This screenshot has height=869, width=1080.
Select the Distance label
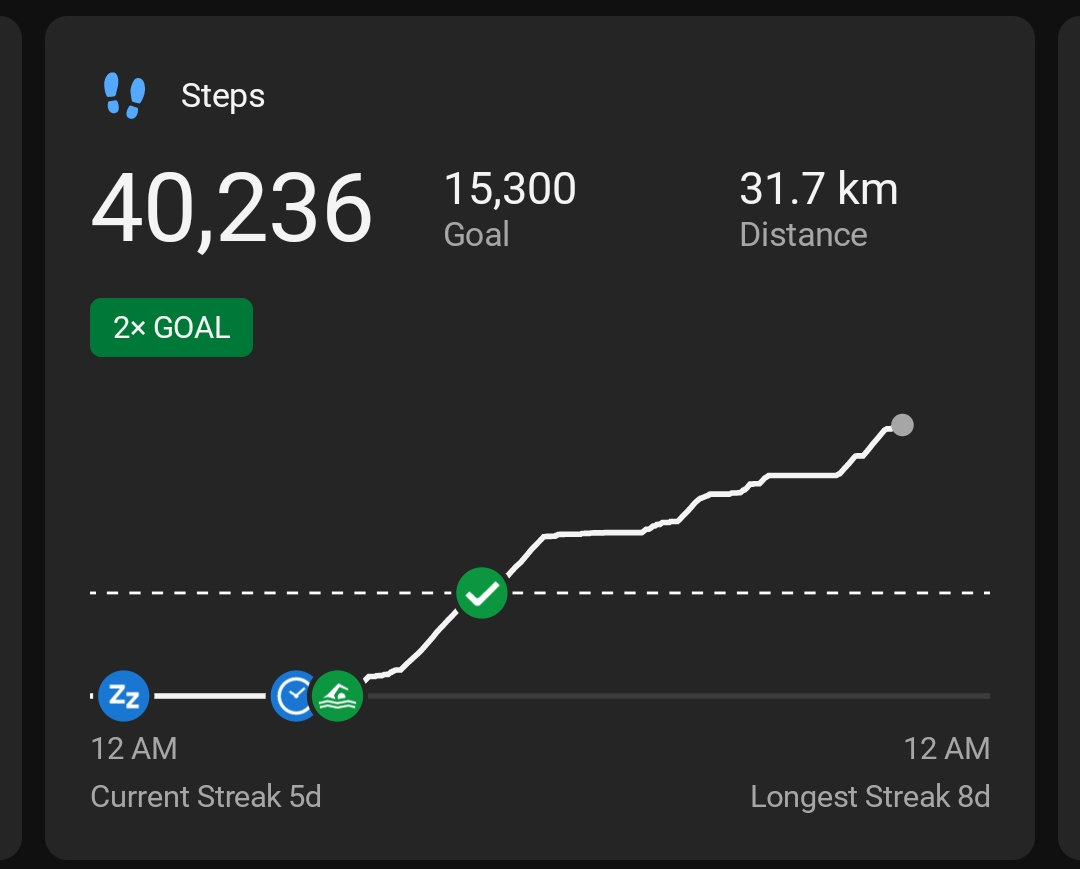[803, 235]
